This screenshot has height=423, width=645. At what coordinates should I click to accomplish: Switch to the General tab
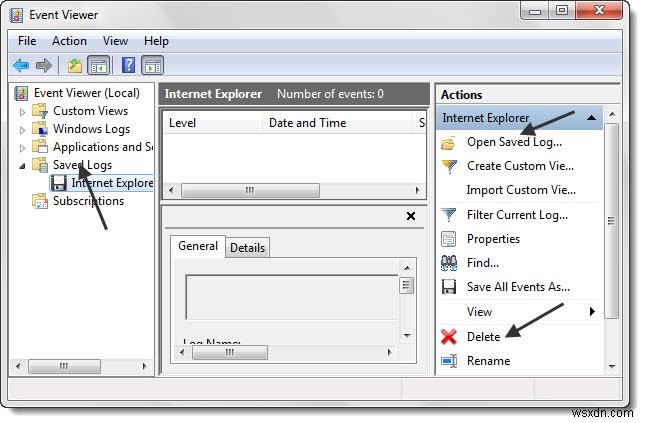point(198,246)
